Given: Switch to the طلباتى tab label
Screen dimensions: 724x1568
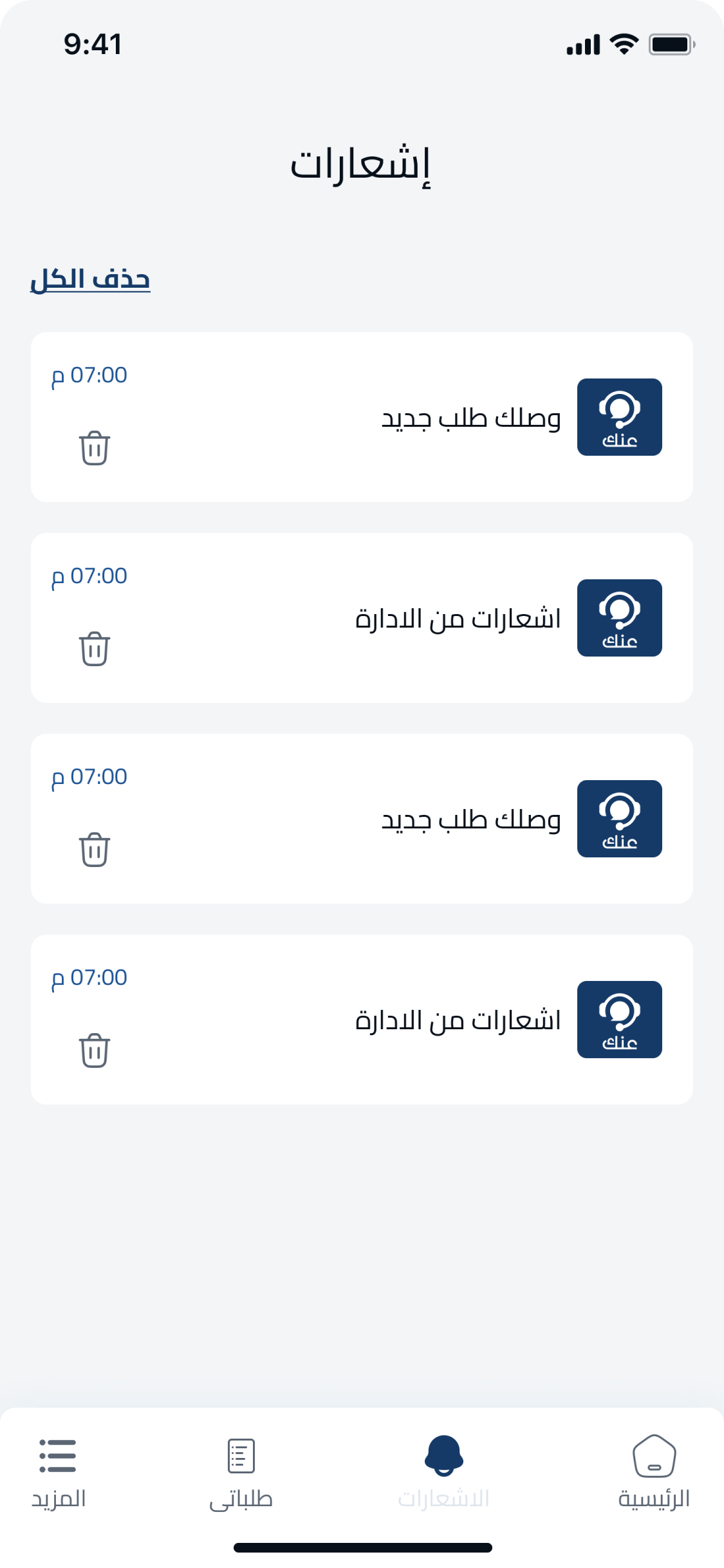Looking at the screenshot, I should [241, 1499].
